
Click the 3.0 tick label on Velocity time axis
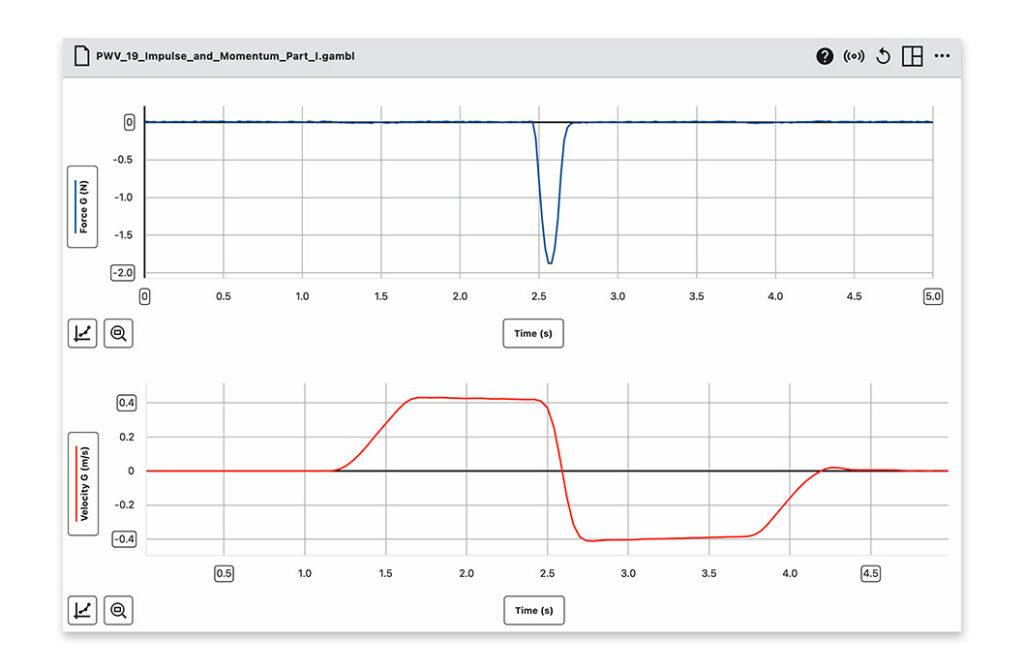pos(628,573)
